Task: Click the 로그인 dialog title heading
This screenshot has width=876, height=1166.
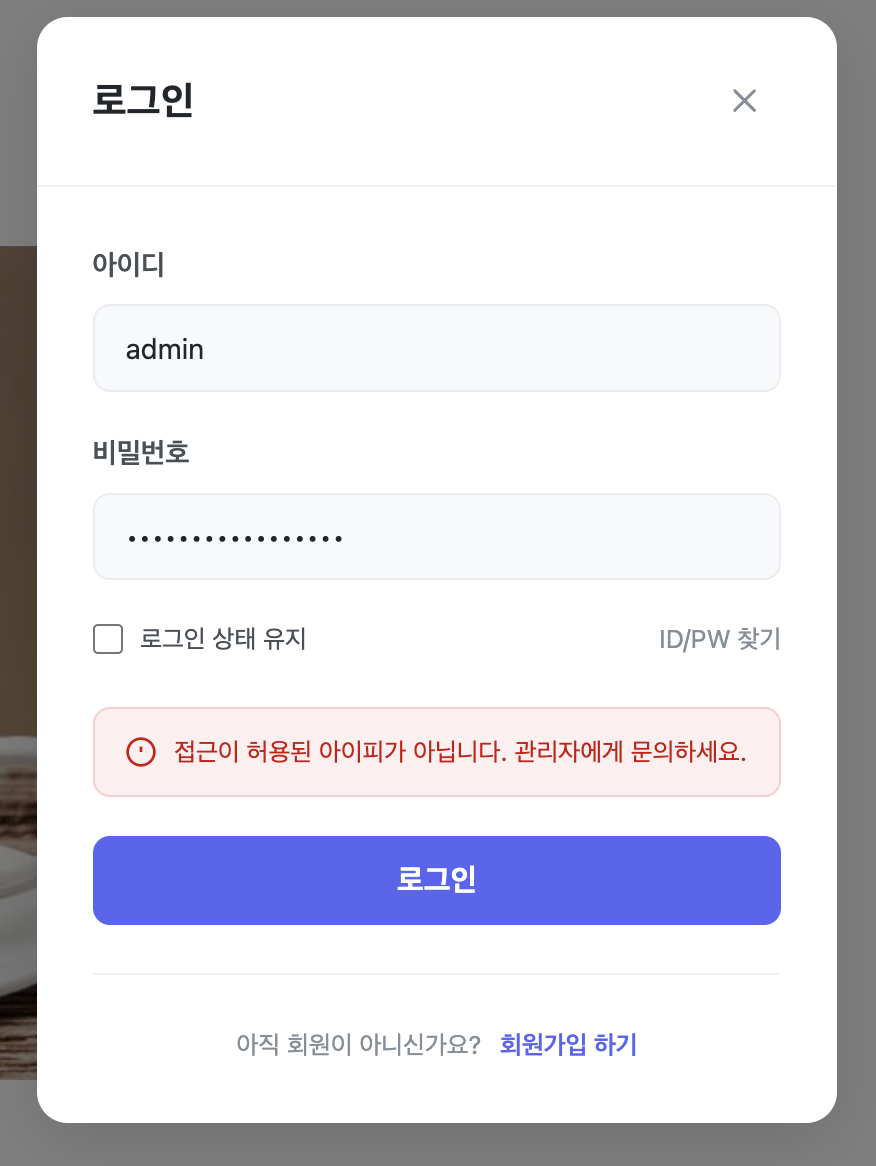Action: tap(143, 101)
